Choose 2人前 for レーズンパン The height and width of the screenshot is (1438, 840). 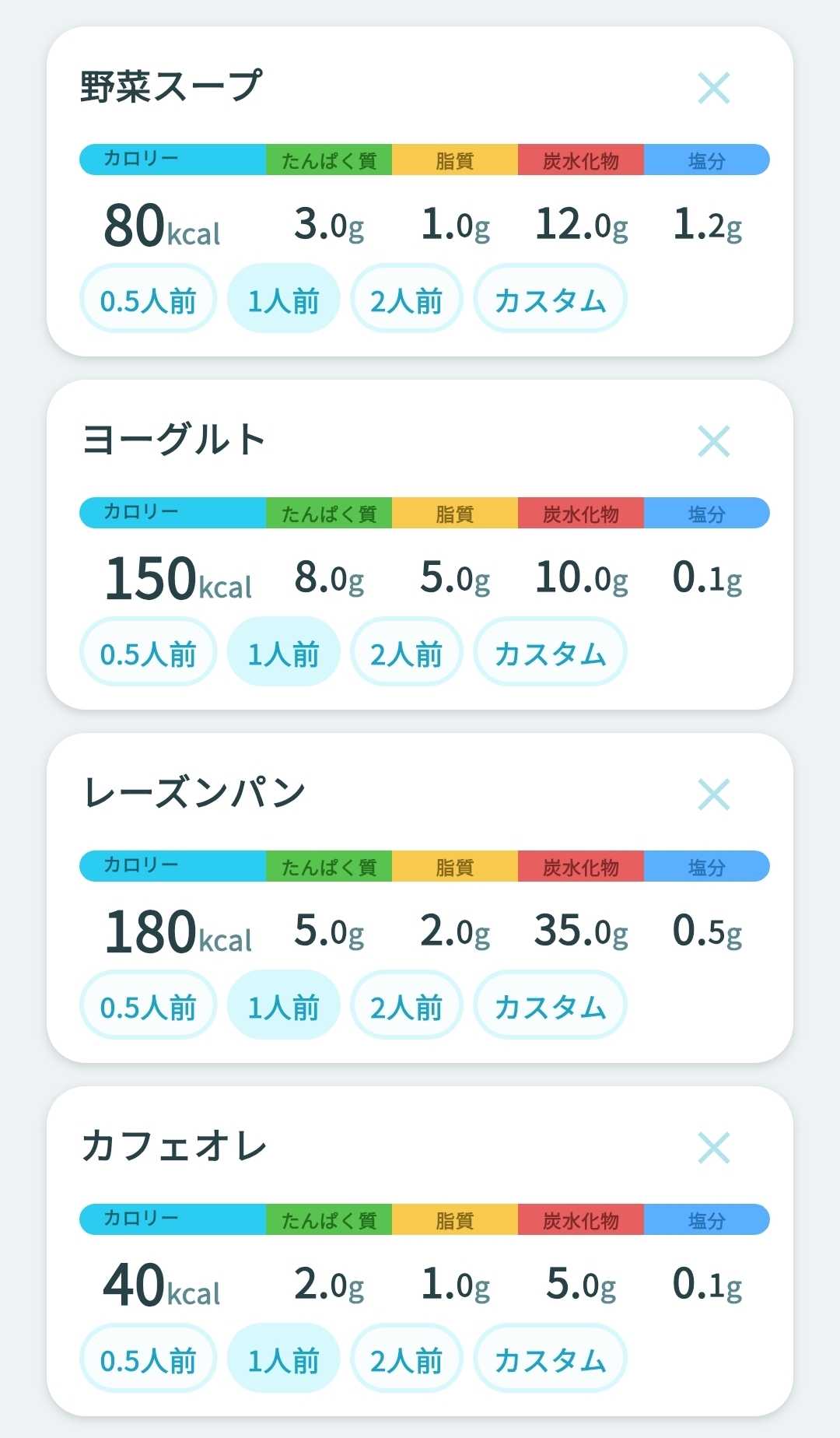(x=406, y=1005)
